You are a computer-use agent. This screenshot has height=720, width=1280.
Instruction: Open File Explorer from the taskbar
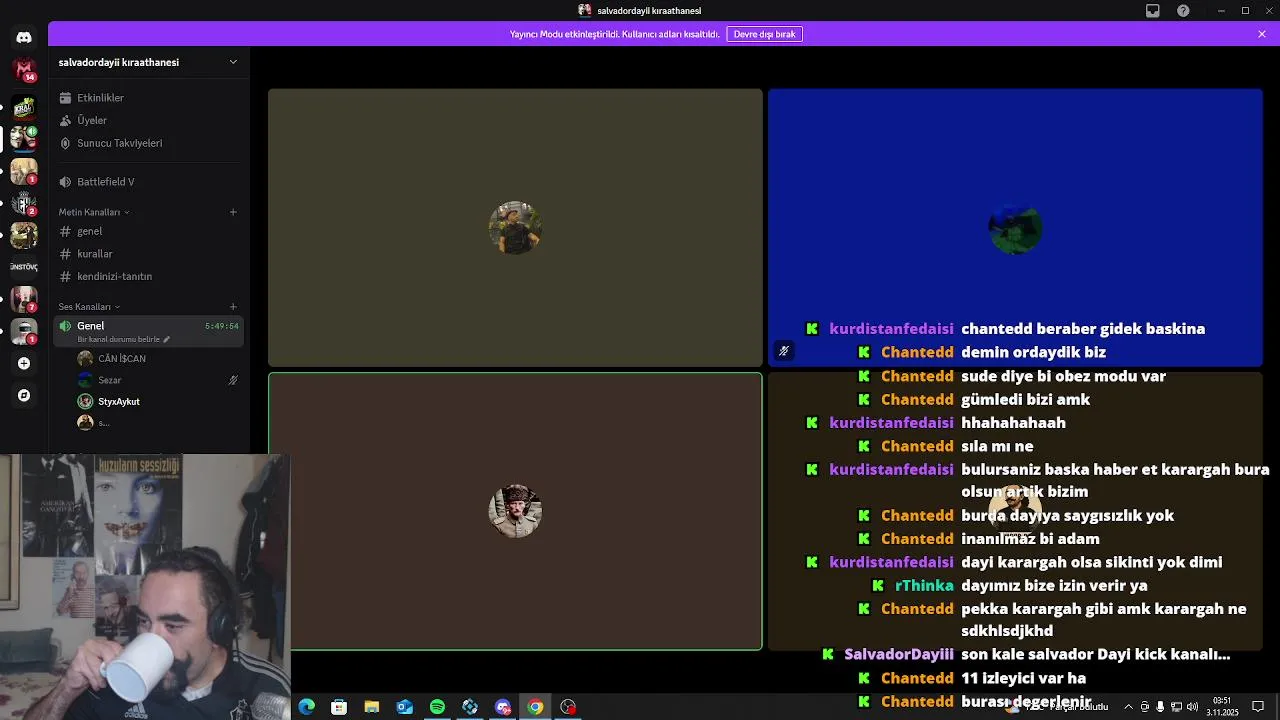point(372,707)
